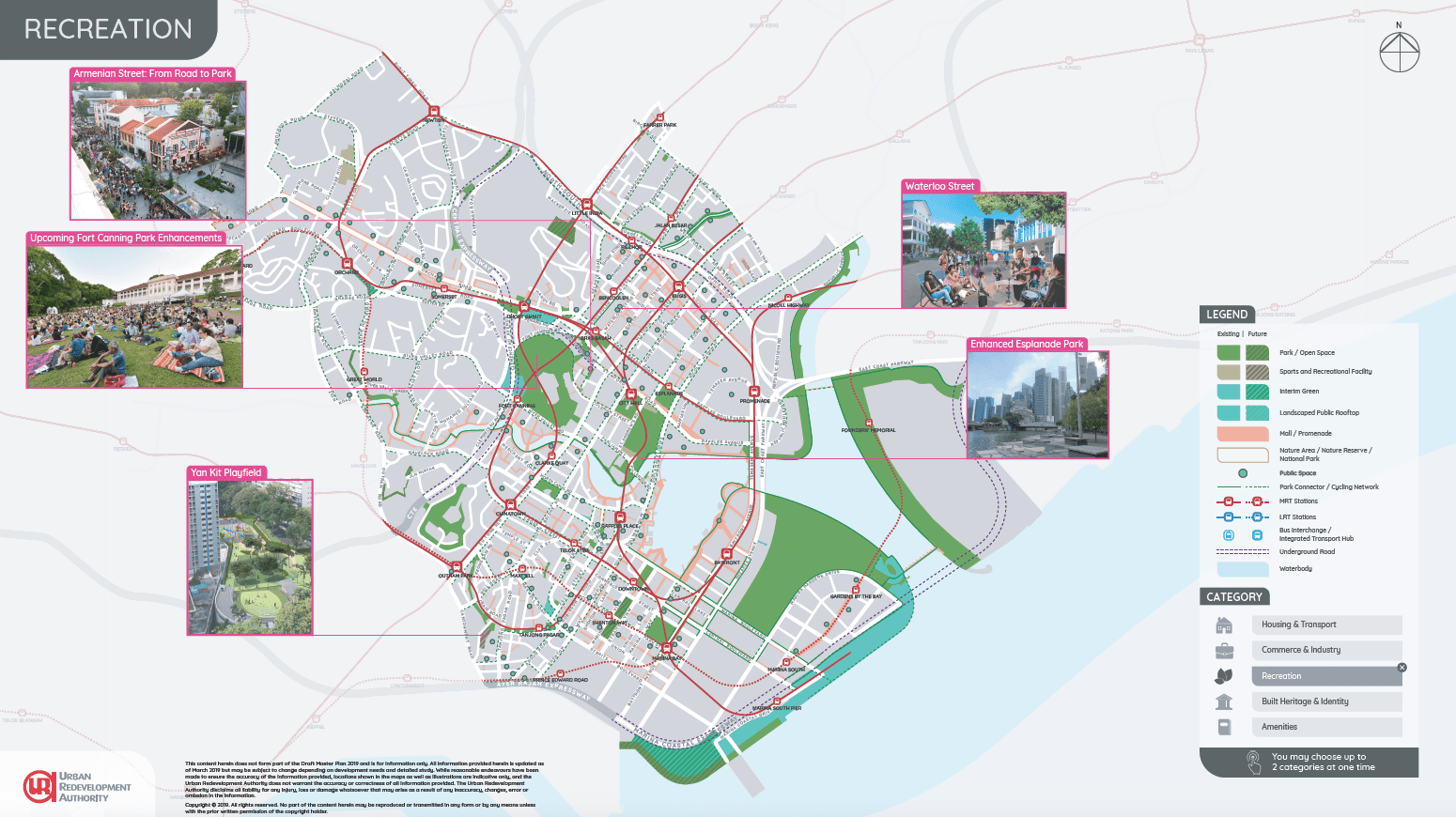The width and height of the screenshot is (1456, 817).
Task: Select the Commerce & Industry category
Action: 1326,650
